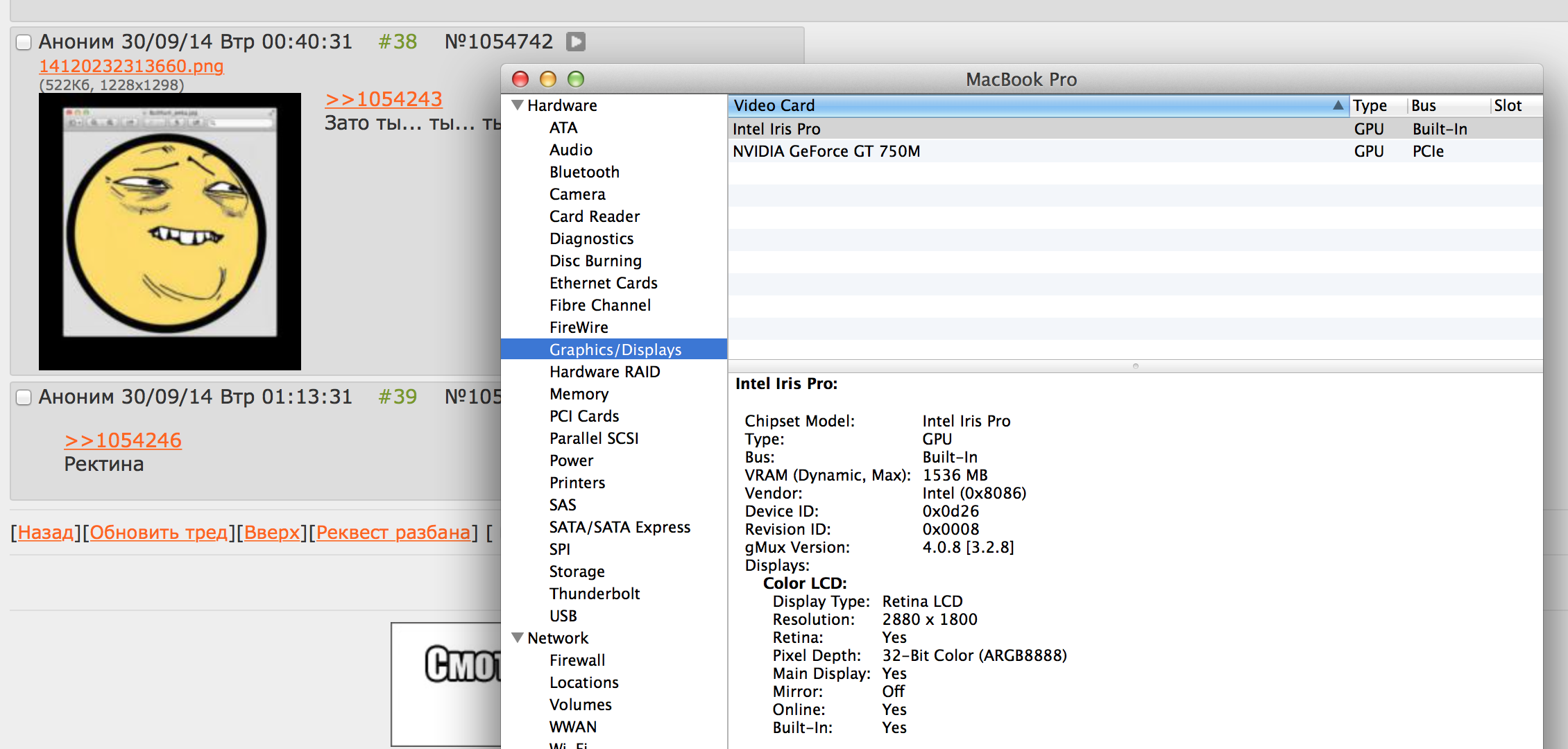1568x749 pixels.
Task: Follow the >>1054246 reply link
Action: (123, 440)
